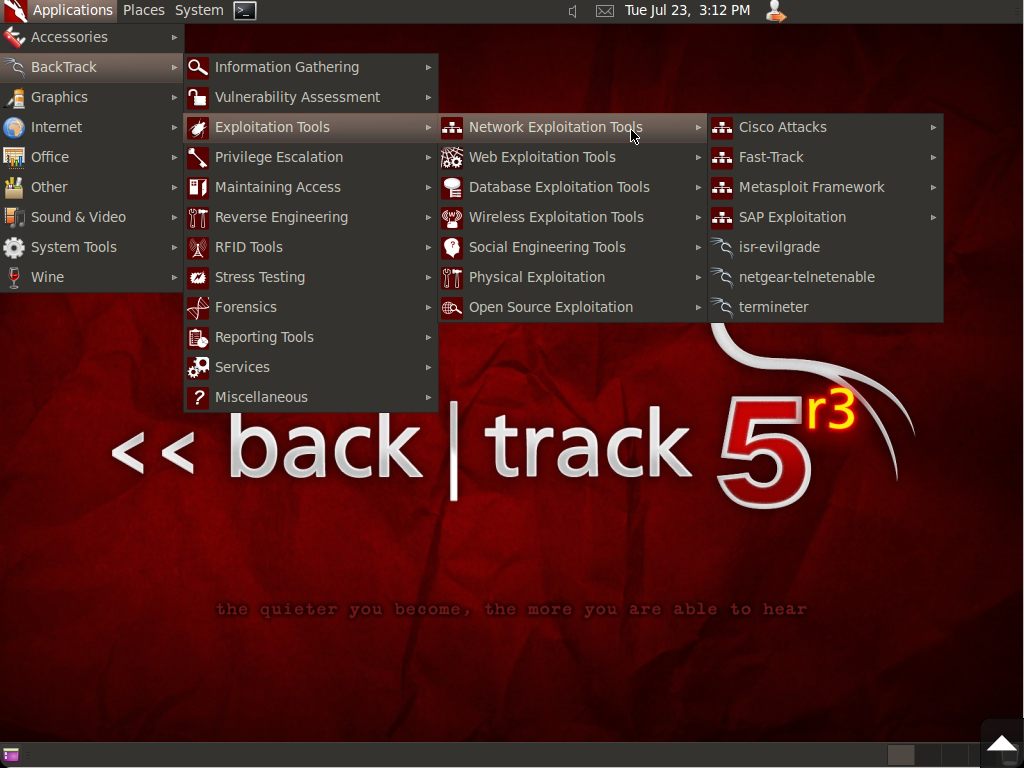Click the Open Source Exploitation icon
This screenshot has width=1024, height=768.
[452, 308]
